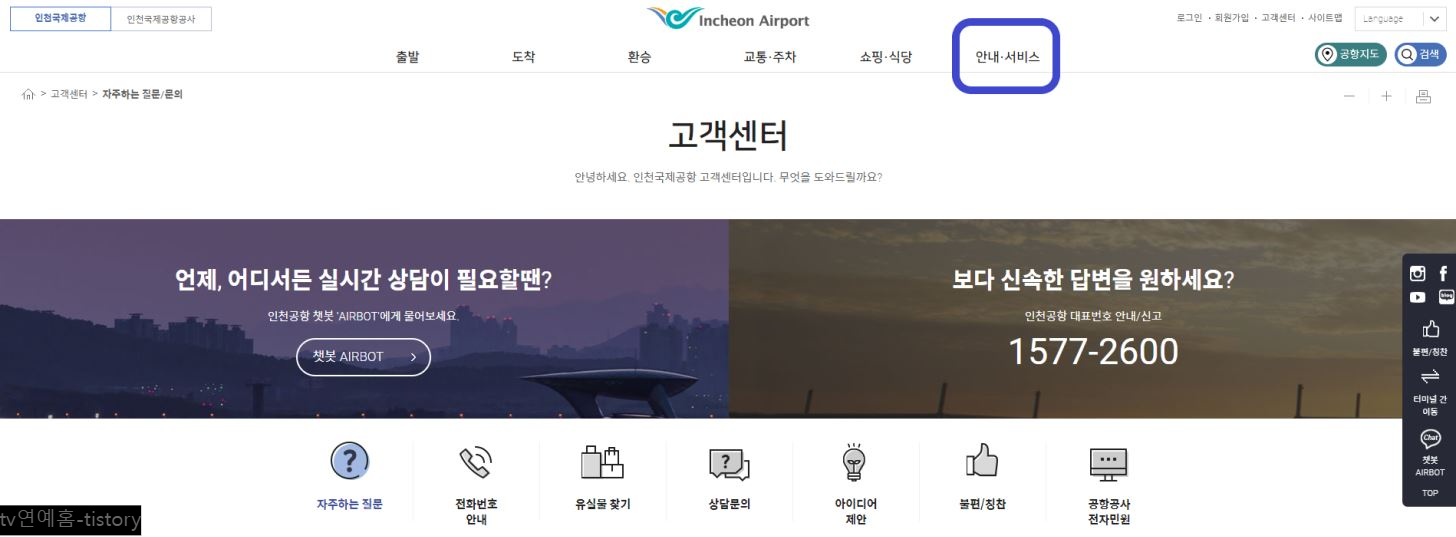Click the 로그인 link
This screenshot has height=537, width=1456.
tap(1189, 18)
